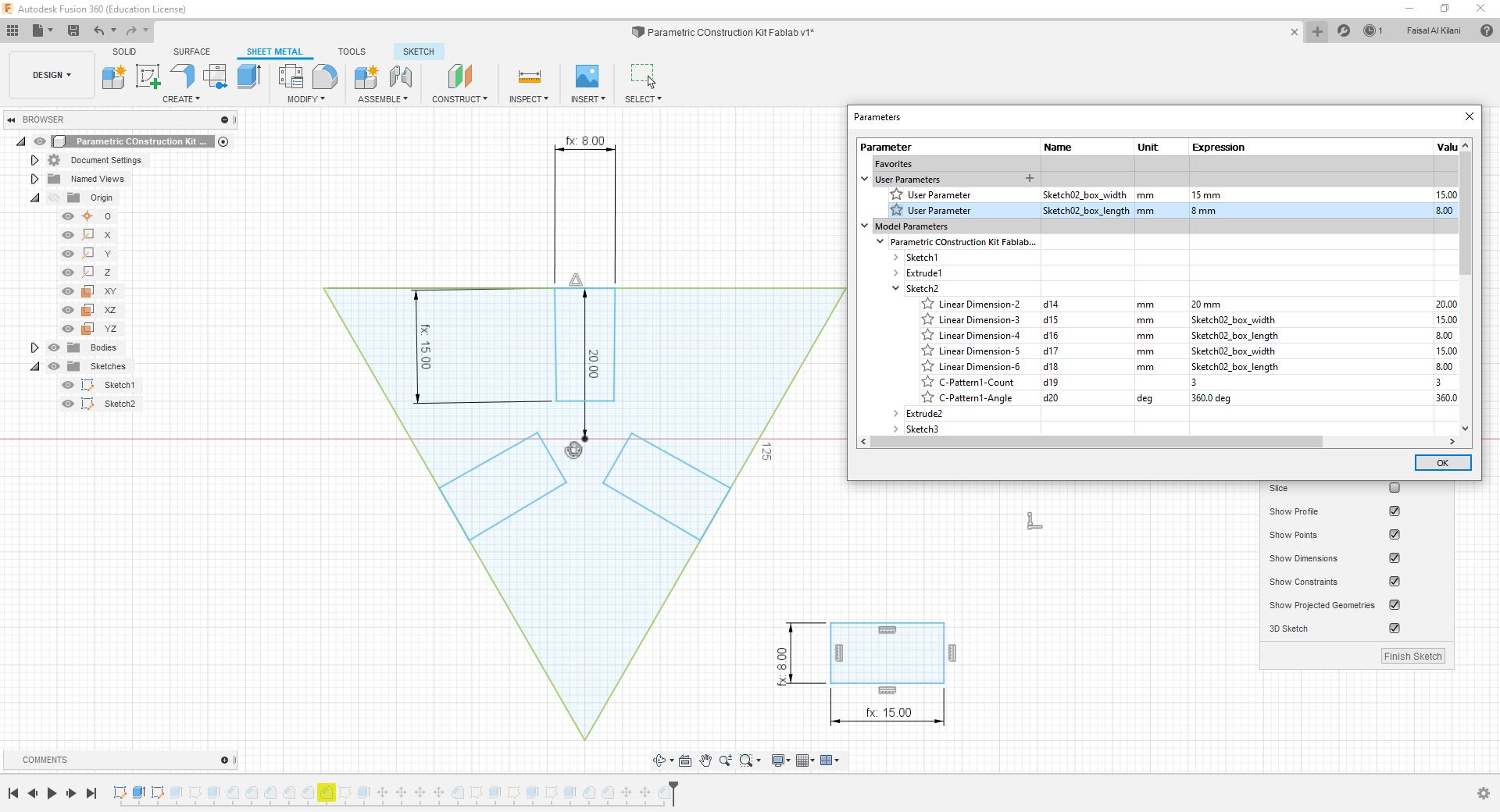
Task: Switch to the SKETCH tab
Action: 419,52
